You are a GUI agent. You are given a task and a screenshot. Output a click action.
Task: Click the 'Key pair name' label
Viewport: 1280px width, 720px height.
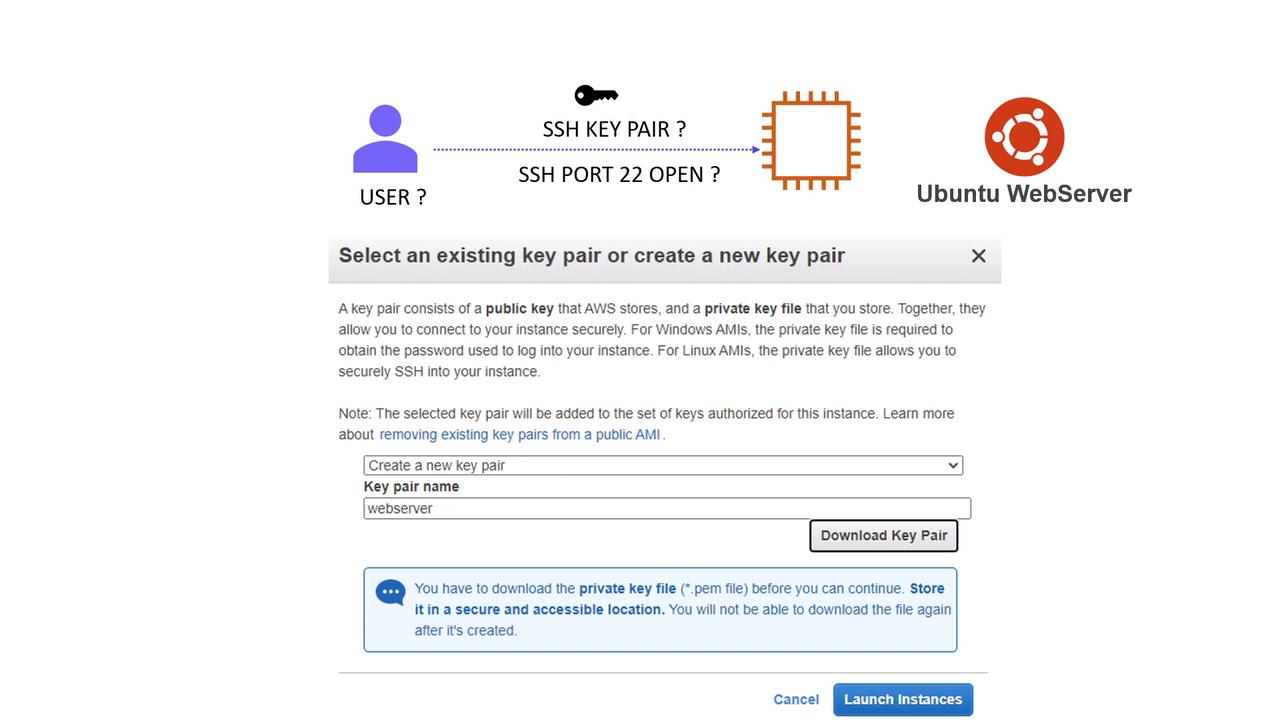(411, 486)
